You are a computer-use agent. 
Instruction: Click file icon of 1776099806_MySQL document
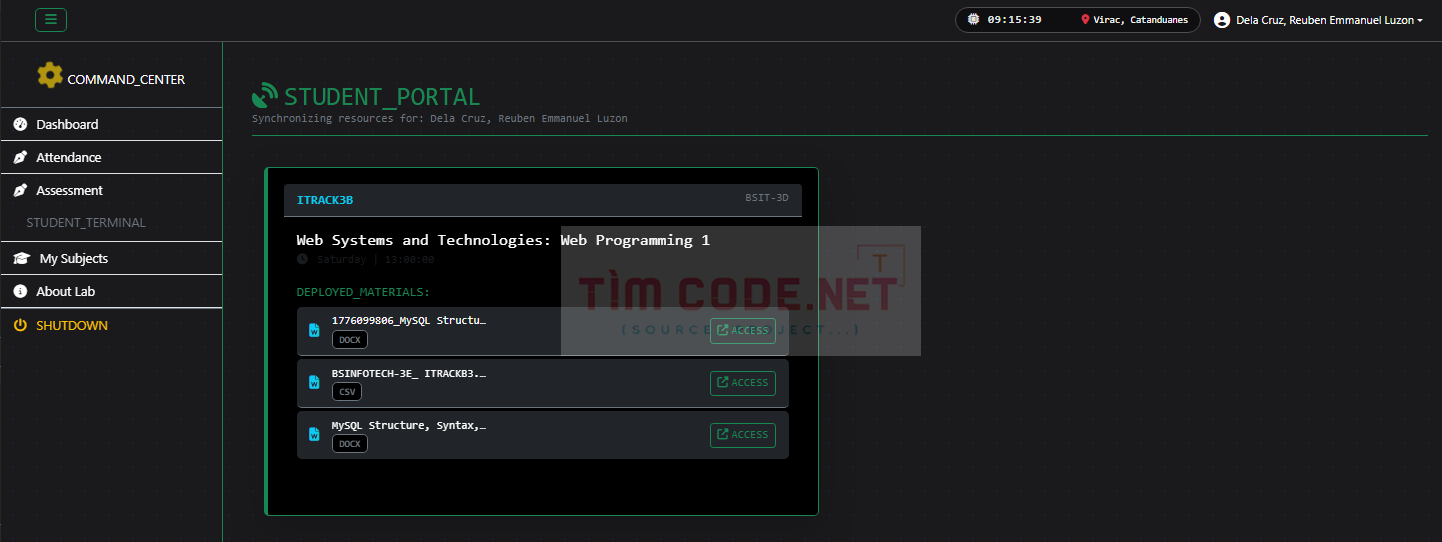point(314,330)
